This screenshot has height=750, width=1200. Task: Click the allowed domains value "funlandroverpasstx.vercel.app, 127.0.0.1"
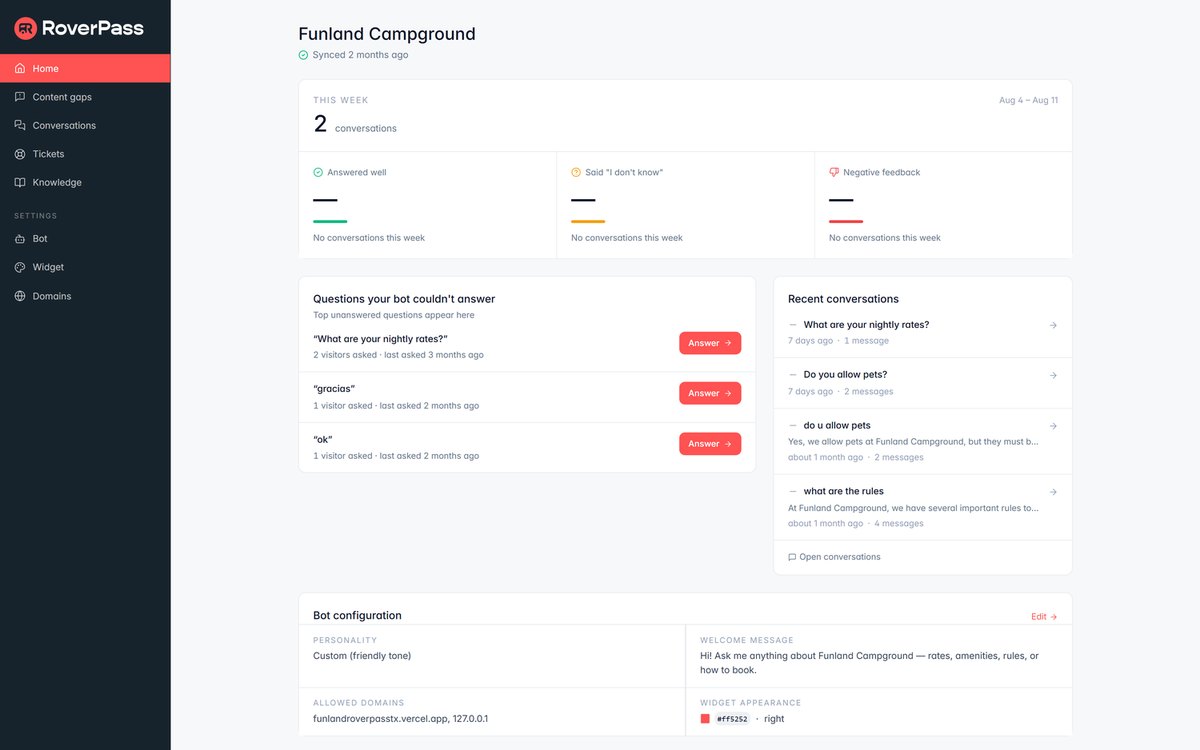[400, 719]
